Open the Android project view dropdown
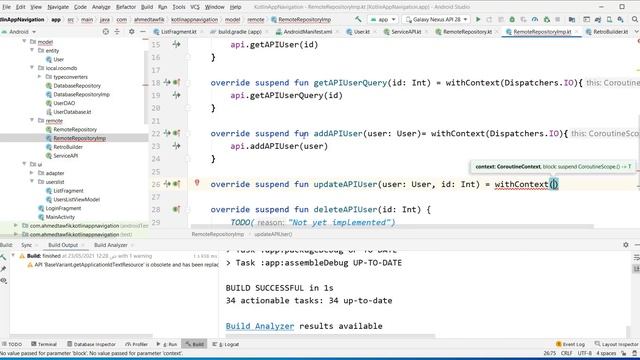 19,31
